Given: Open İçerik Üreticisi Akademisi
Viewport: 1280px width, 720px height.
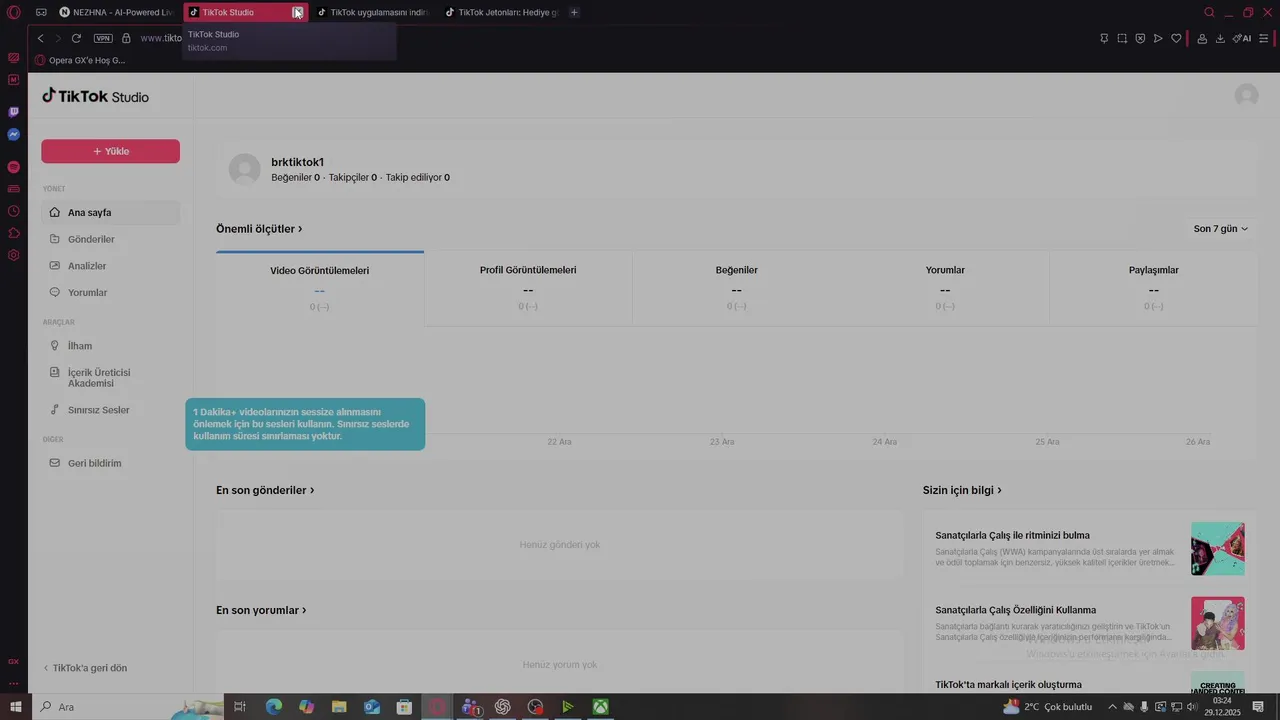Looking at the screenshot, I should tap(110, 377).
